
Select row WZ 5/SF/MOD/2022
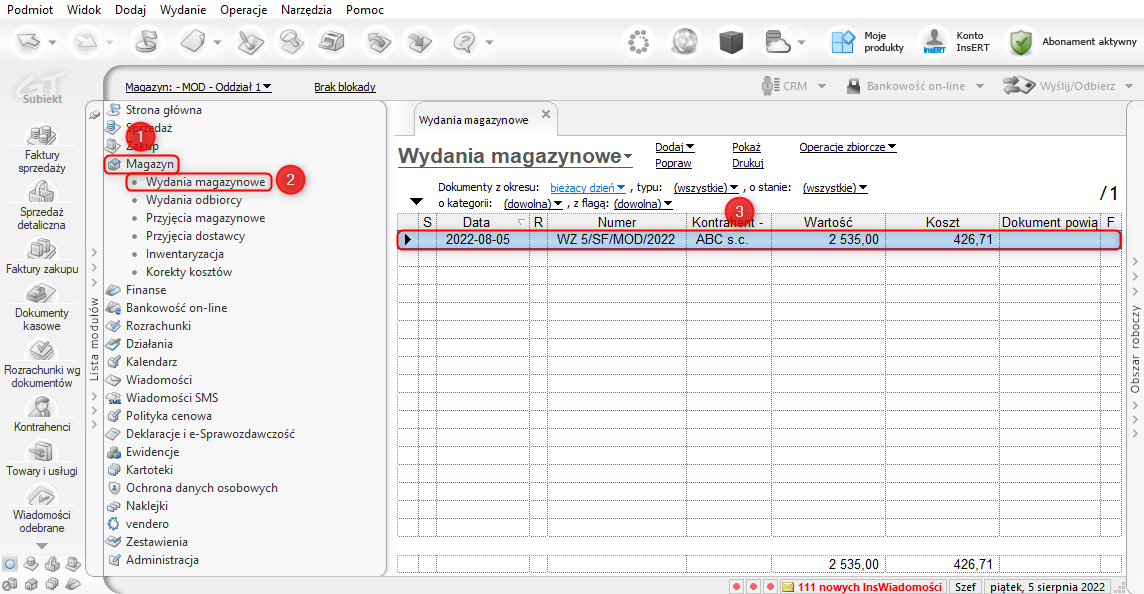click(x=759, y=239)
